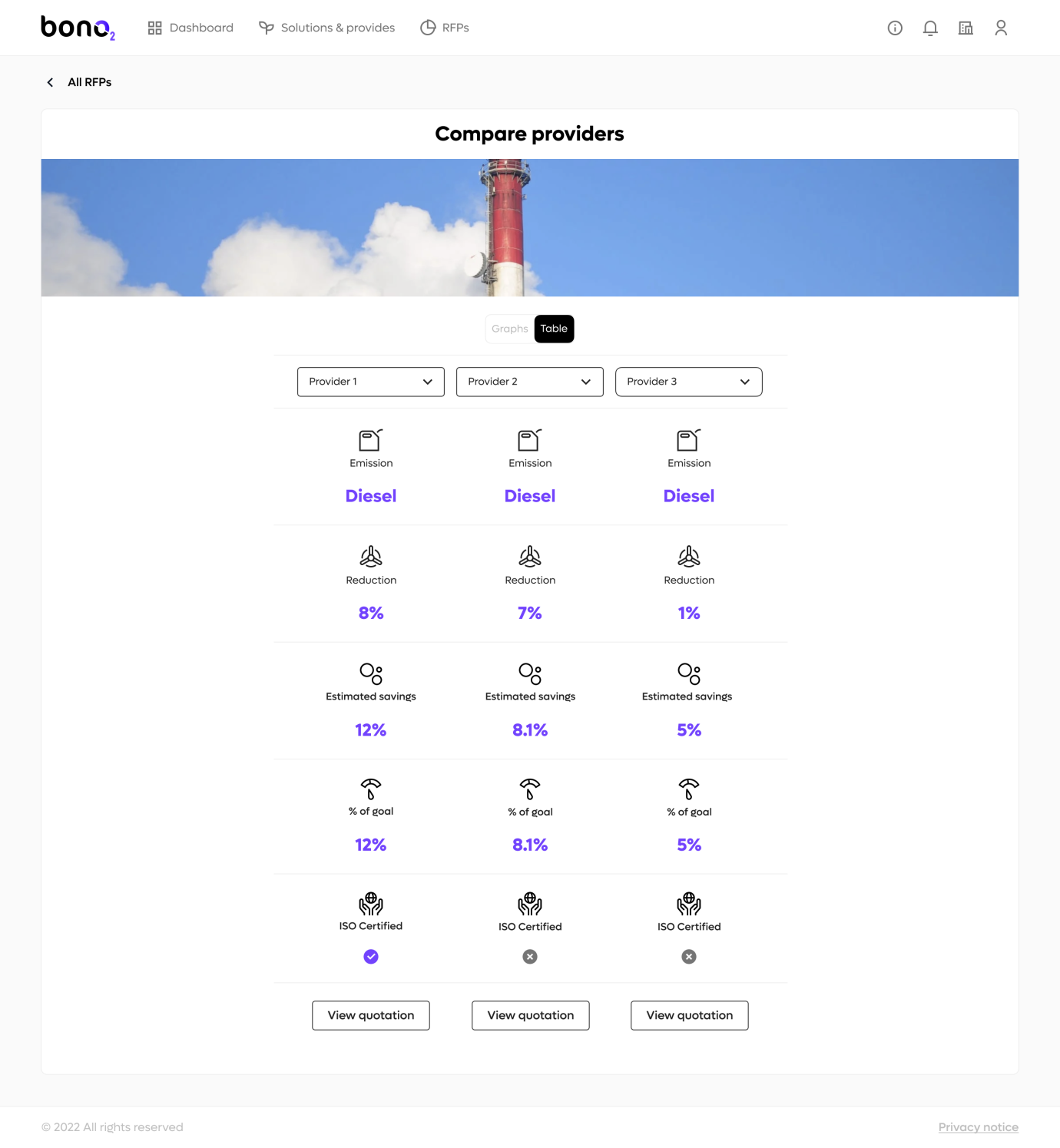Screen dimensions: 1060x1148
Task: Switch the view to Graphs
Action: (509, 329)
